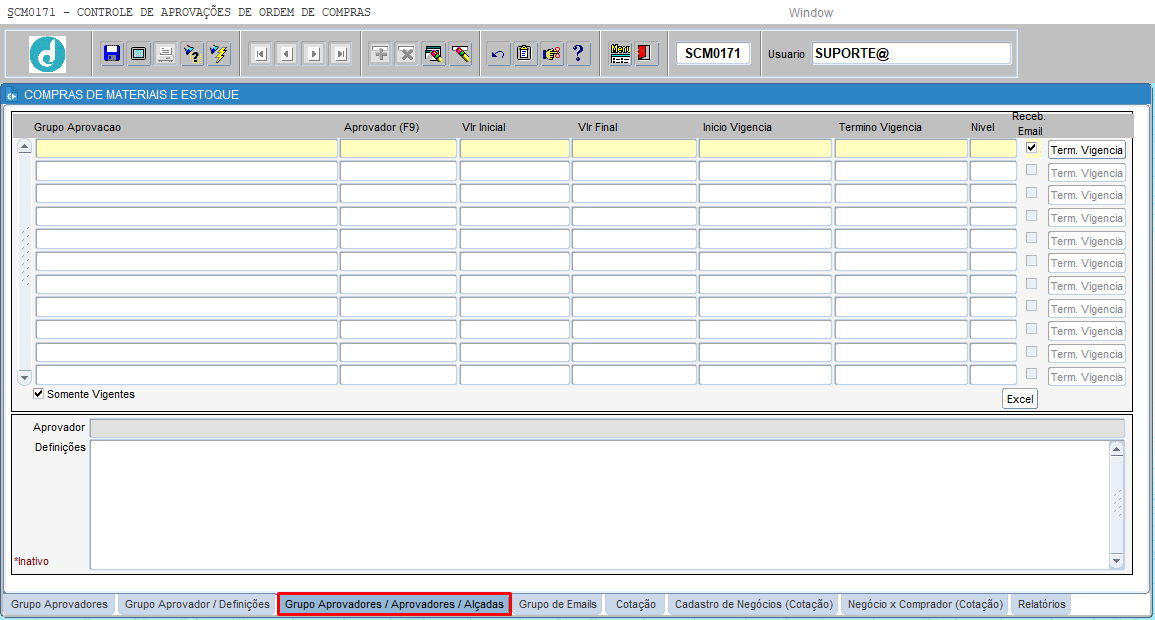
Task: Toggle Receb. Email checkbox in second row
Action: [x=1031, y=170]
